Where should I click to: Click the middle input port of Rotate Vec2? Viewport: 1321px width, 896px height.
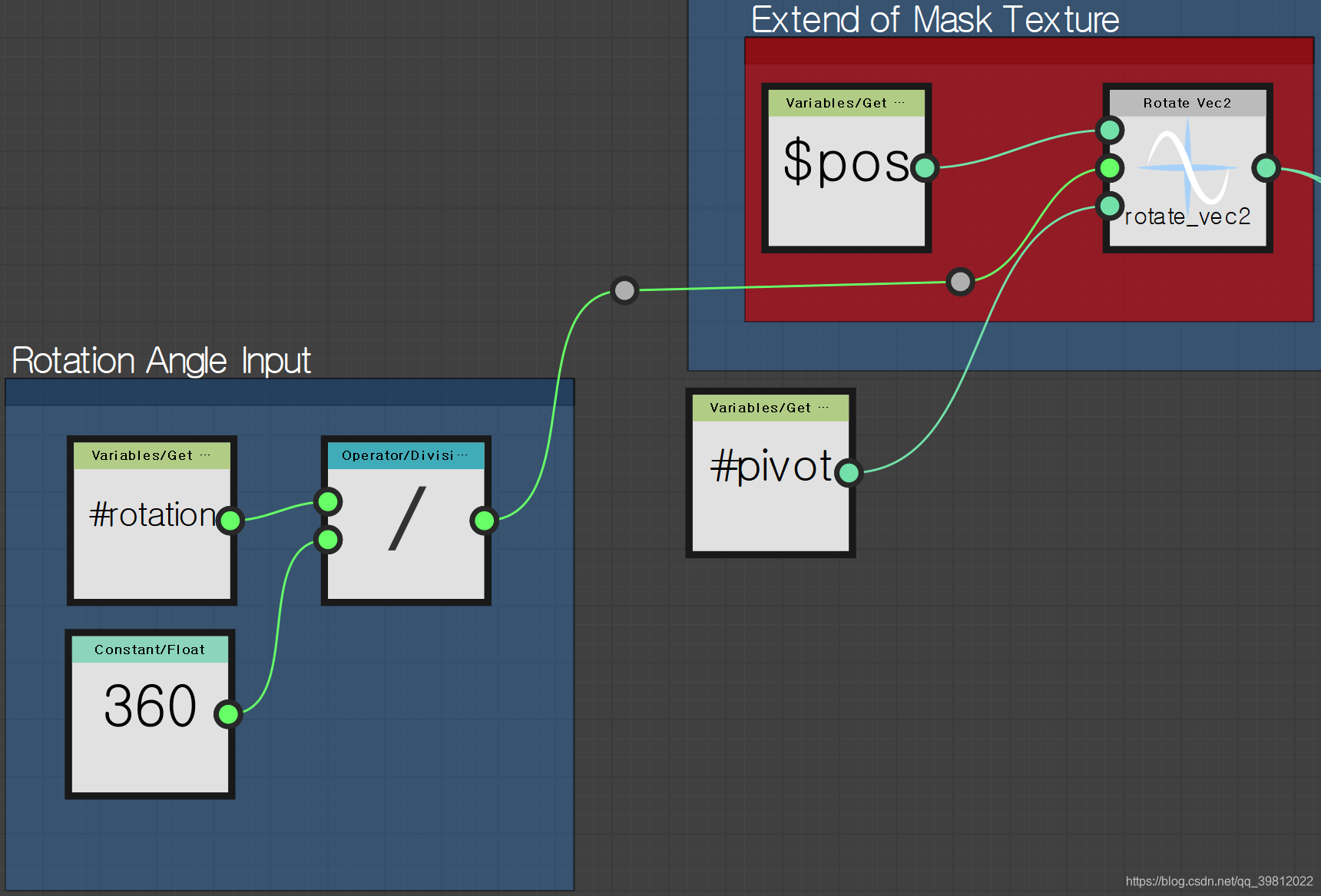(x=1110, y=167)
